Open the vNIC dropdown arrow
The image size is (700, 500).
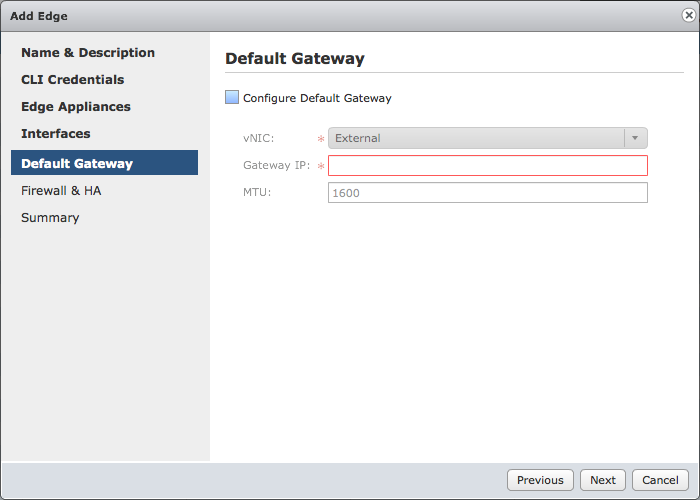tap(635, 138)
